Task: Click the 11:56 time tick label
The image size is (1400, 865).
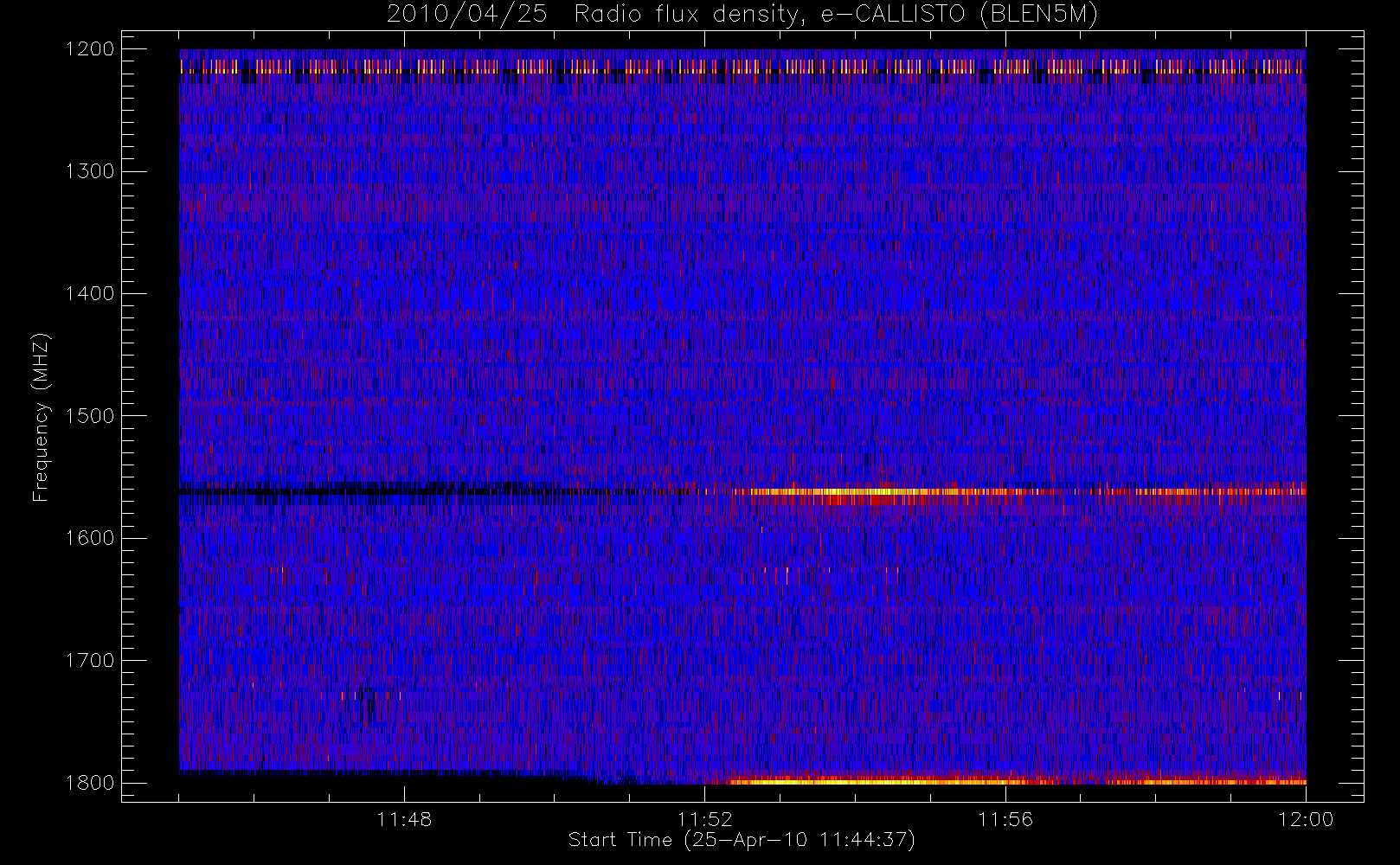Action: [1005, 819]
